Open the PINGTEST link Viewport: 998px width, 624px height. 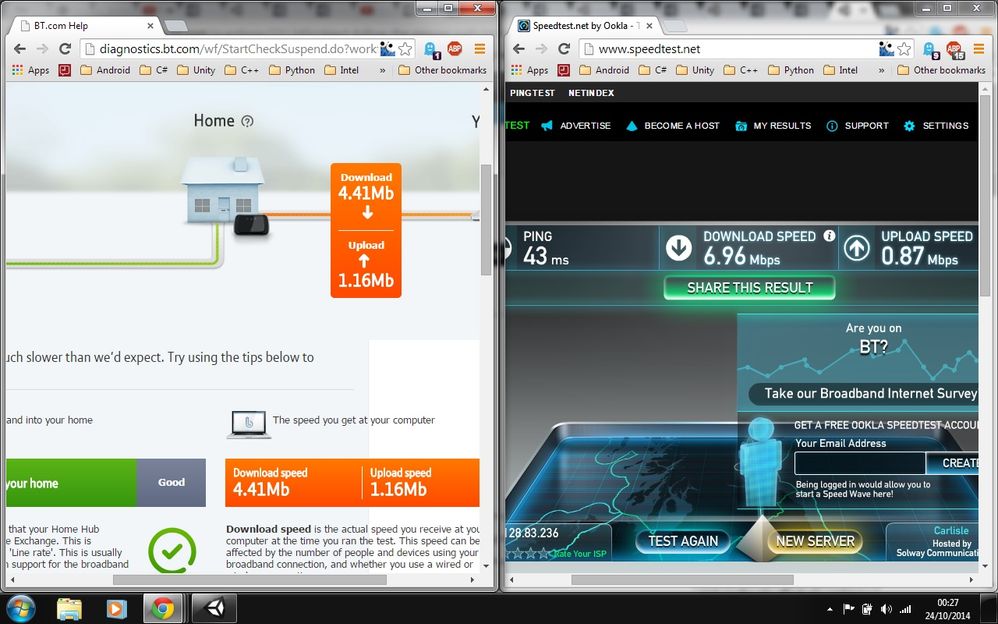[x=532, y=93]
